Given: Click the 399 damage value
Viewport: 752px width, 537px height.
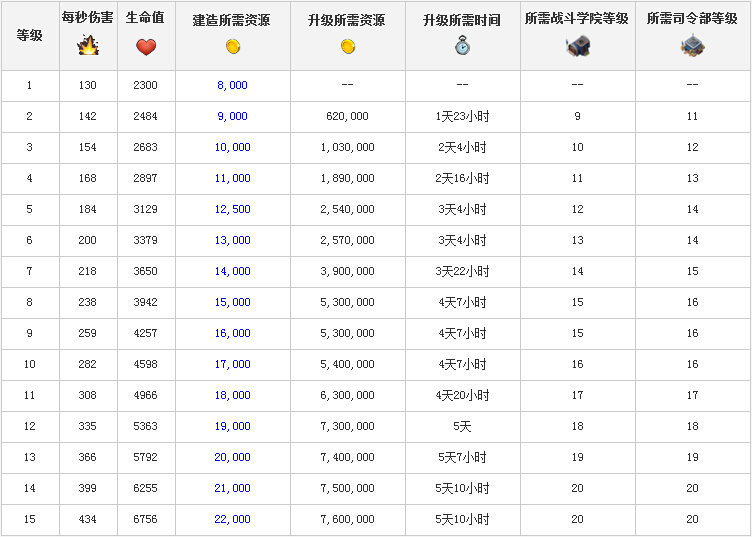Looking at the screenshot, I should click(88, 489).
